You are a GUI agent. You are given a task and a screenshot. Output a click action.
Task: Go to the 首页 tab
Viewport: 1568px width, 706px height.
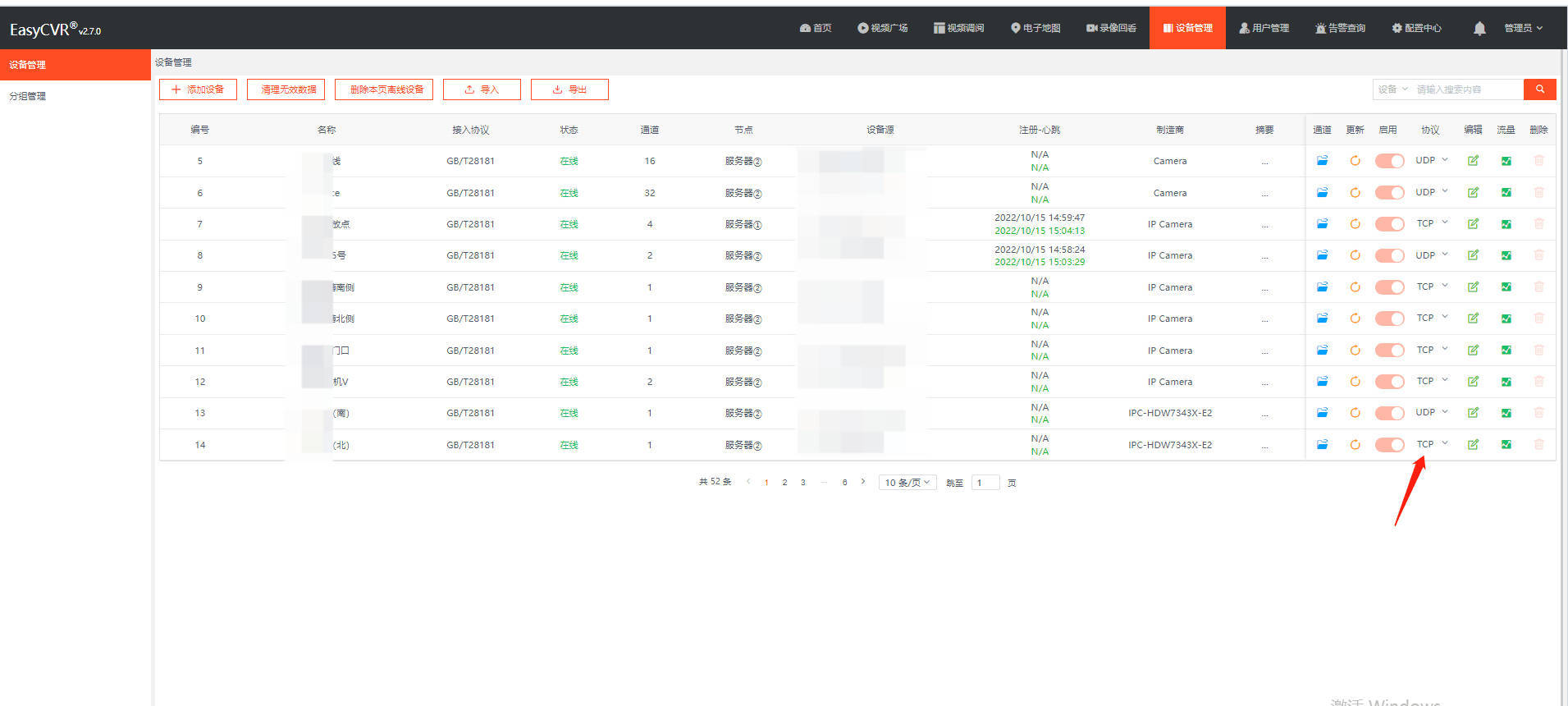(816, 28)
